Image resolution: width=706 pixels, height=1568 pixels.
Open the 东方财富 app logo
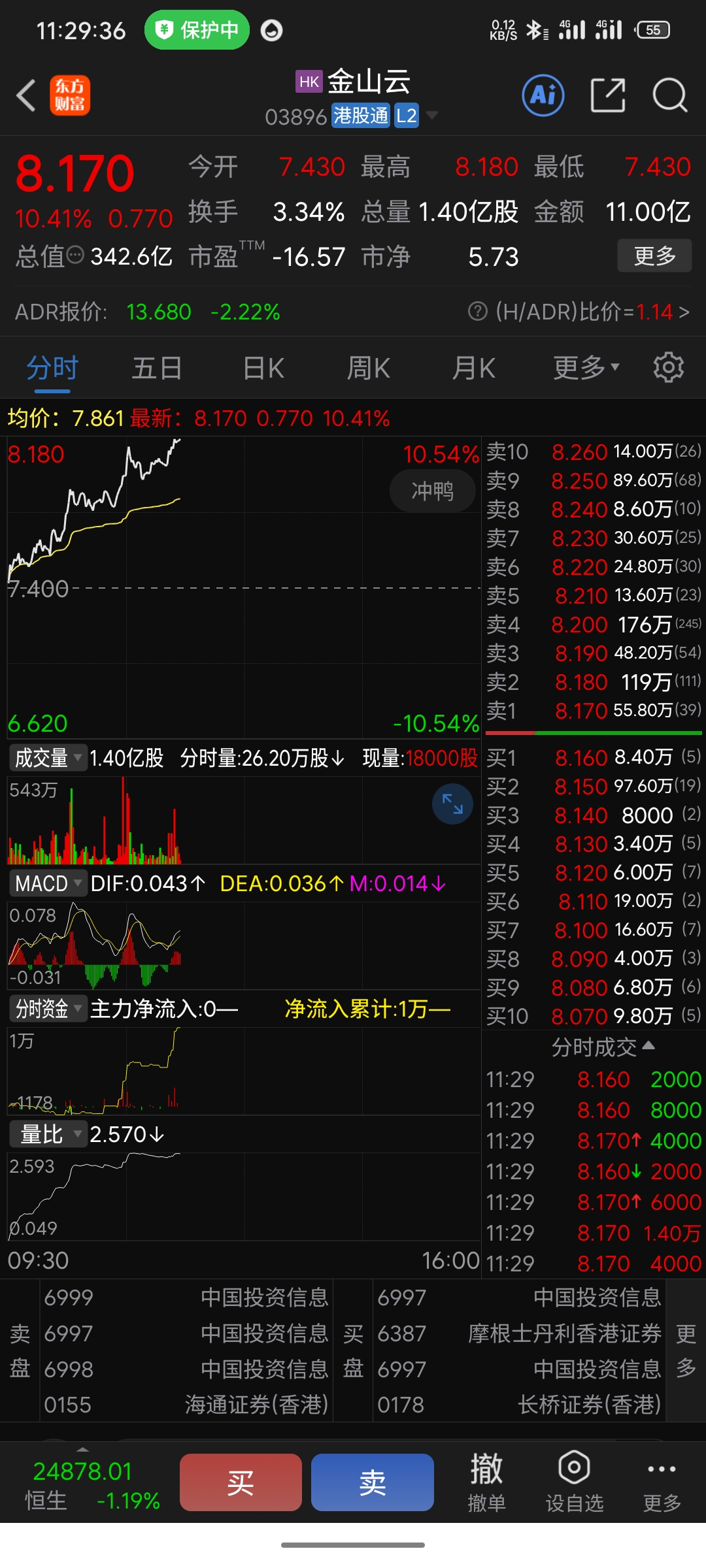coord(70,95)
